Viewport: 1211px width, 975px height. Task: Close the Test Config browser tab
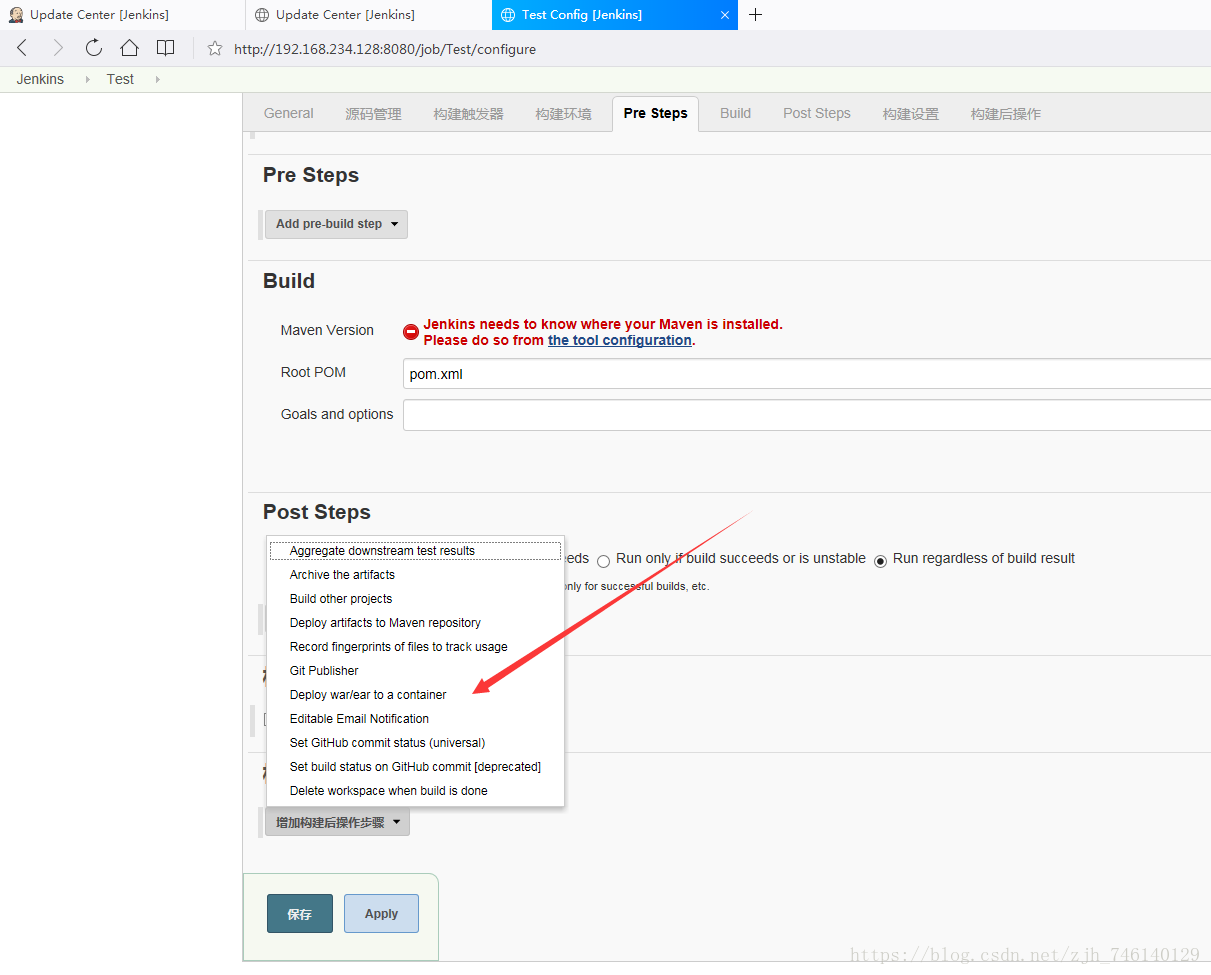726,15
